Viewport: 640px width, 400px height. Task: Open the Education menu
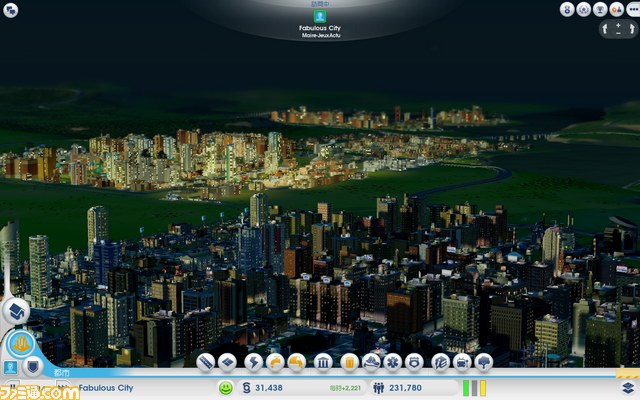(x=440, y=362)
